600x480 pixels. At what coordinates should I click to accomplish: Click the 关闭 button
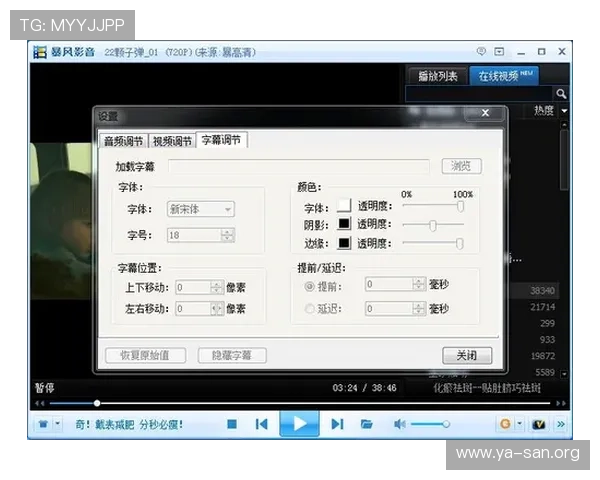point(467,356)
